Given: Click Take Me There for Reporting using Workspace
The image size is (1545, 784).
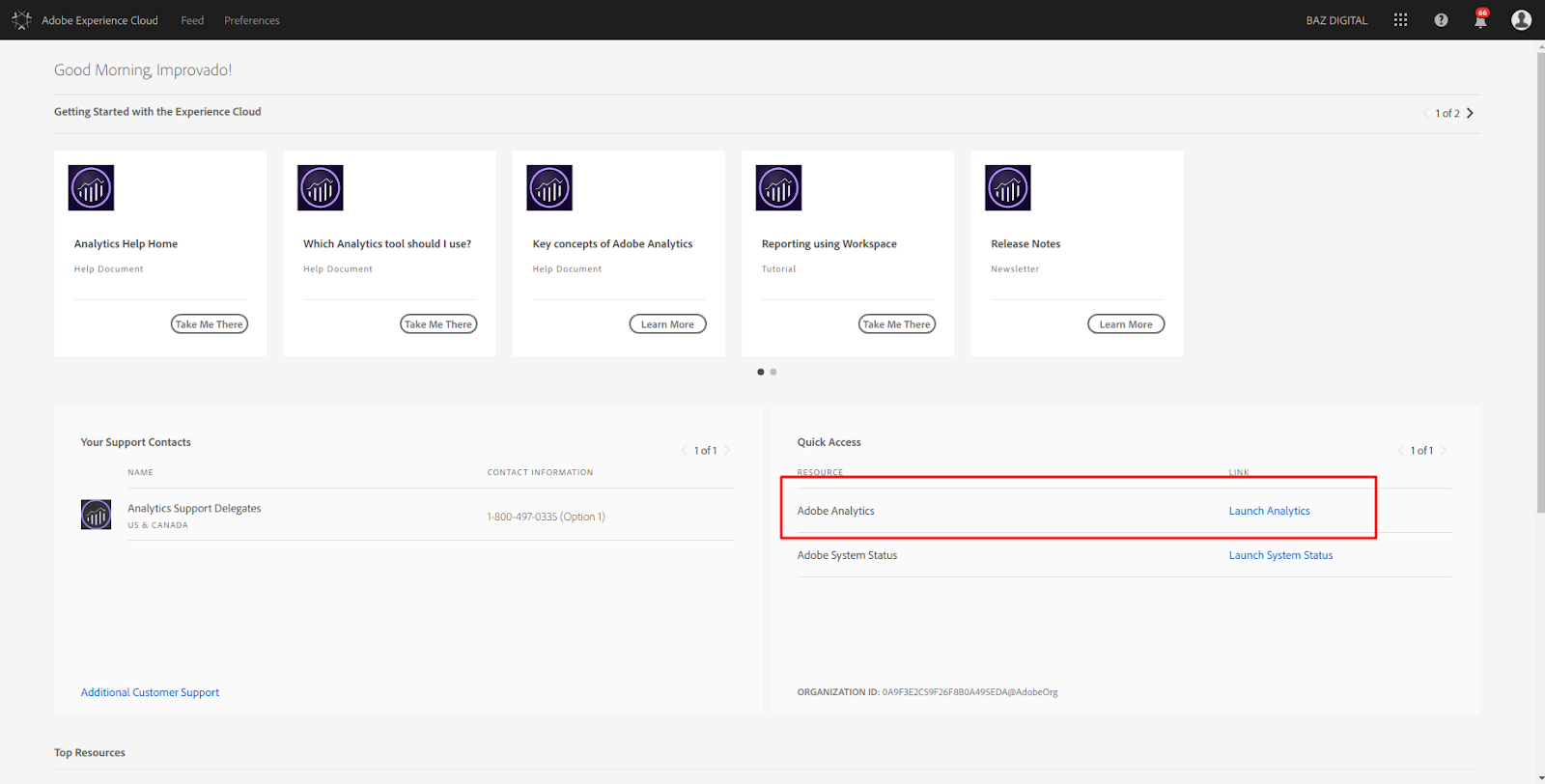Looking at the screenshot, I should [x=897, y=324].
